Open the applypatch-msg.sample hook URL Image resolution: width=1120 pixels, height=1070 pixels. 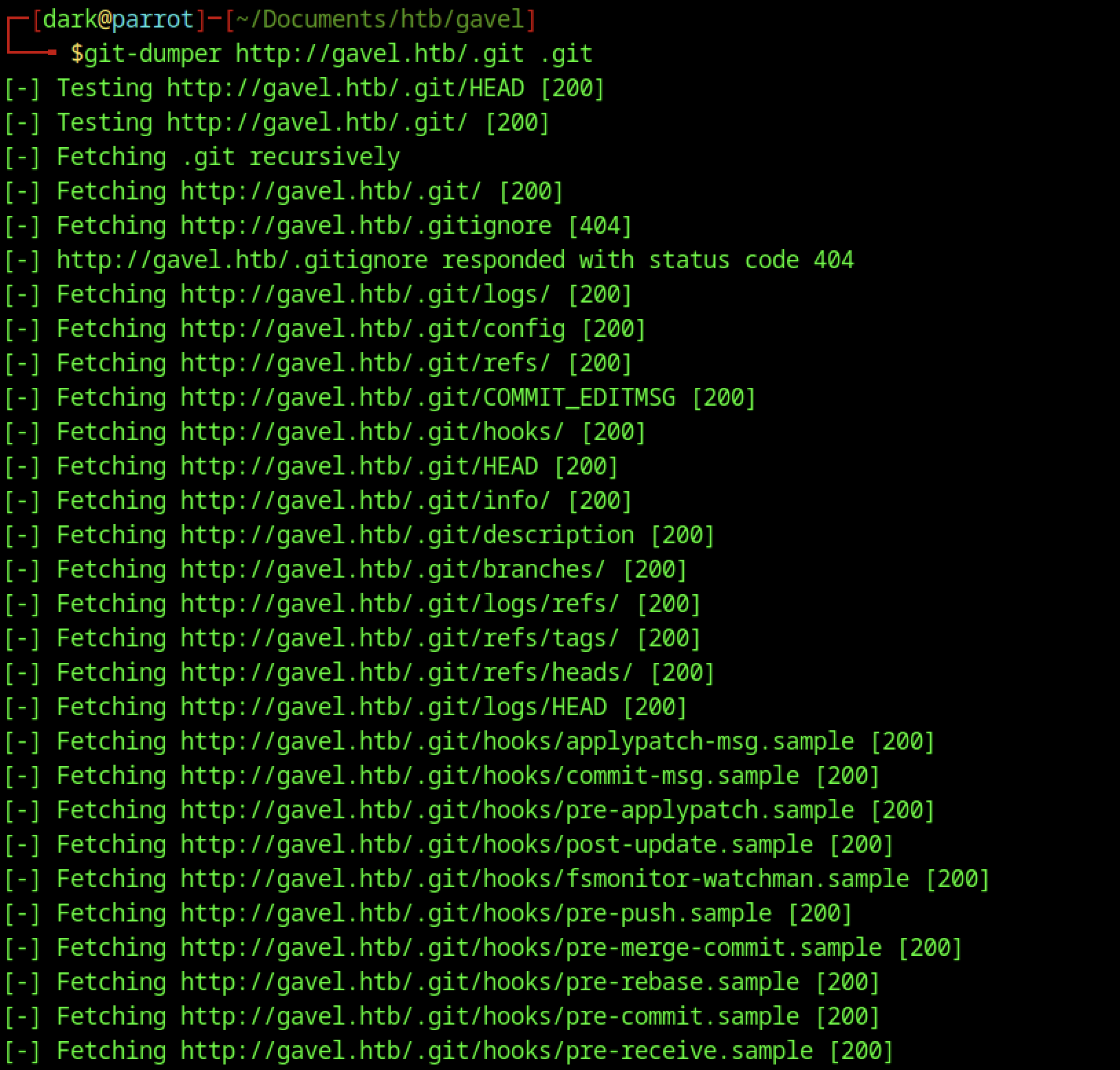pyautogui.click(x=517, y=741)
